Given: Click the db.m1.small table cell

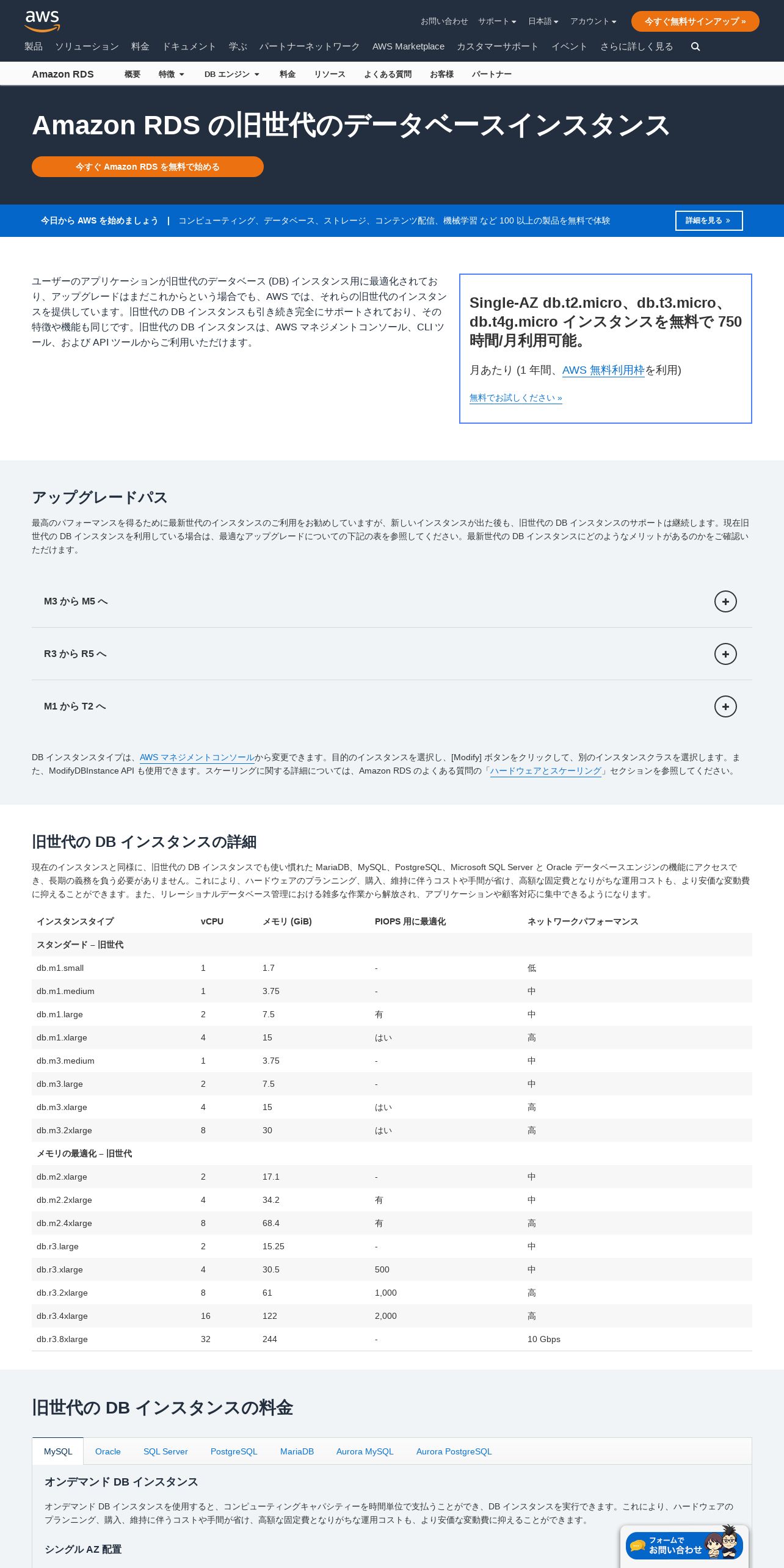Looking at the screenshot, I should (60, 968).
